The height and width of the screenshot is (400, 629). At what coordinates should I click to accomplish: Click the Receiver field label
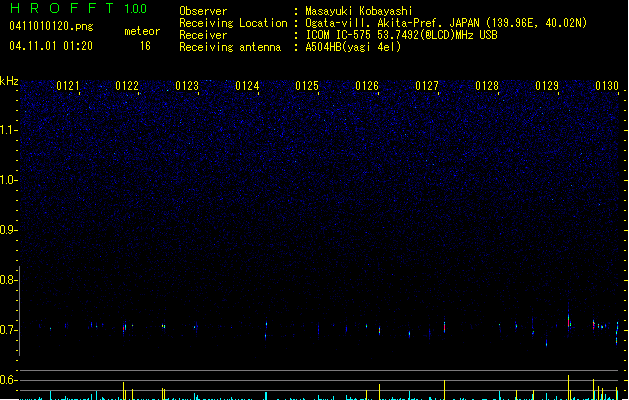coord(203,35)
